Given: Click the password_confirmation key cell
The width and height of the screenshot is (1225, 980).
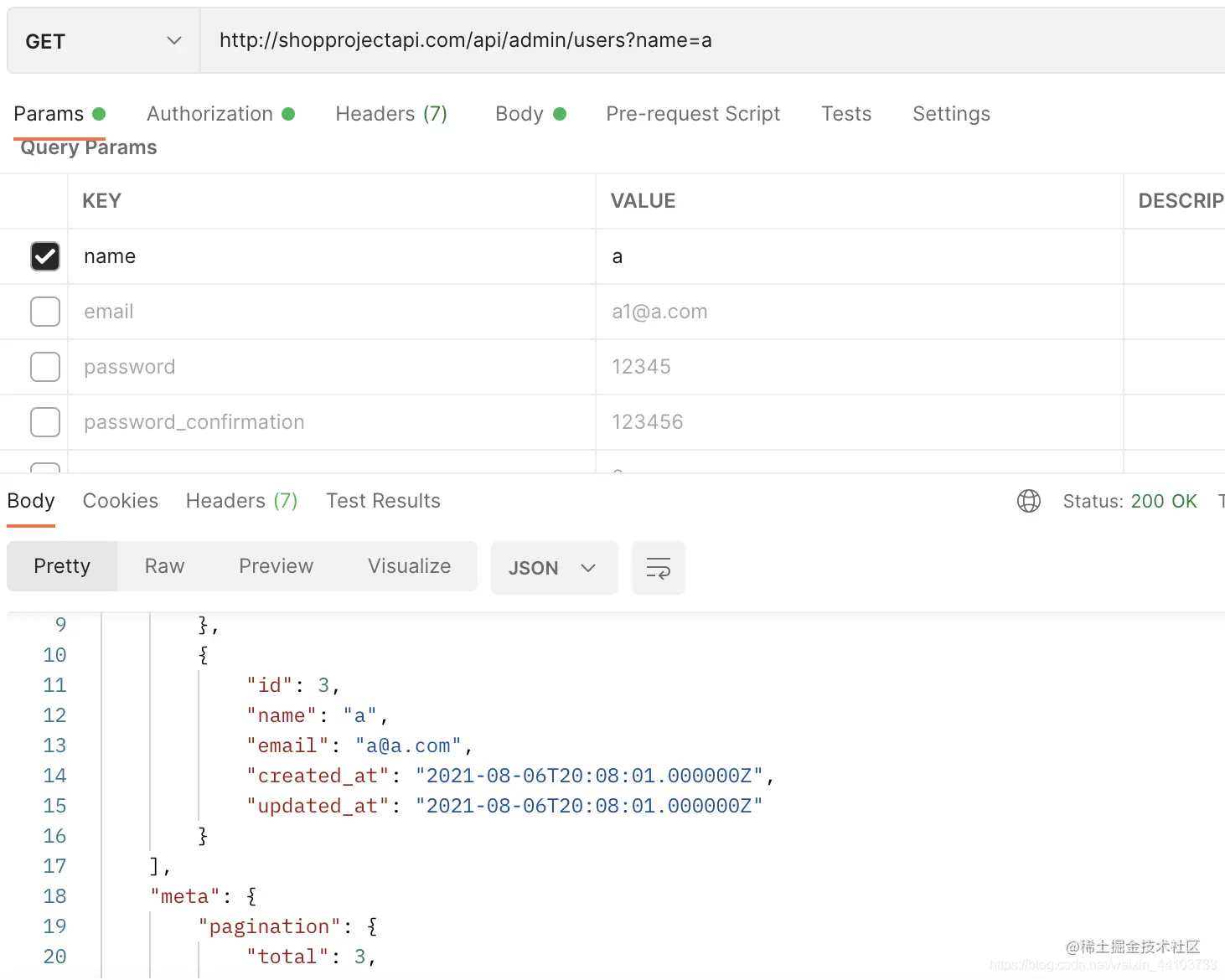Looking at the screenshot, I should 332,422.
